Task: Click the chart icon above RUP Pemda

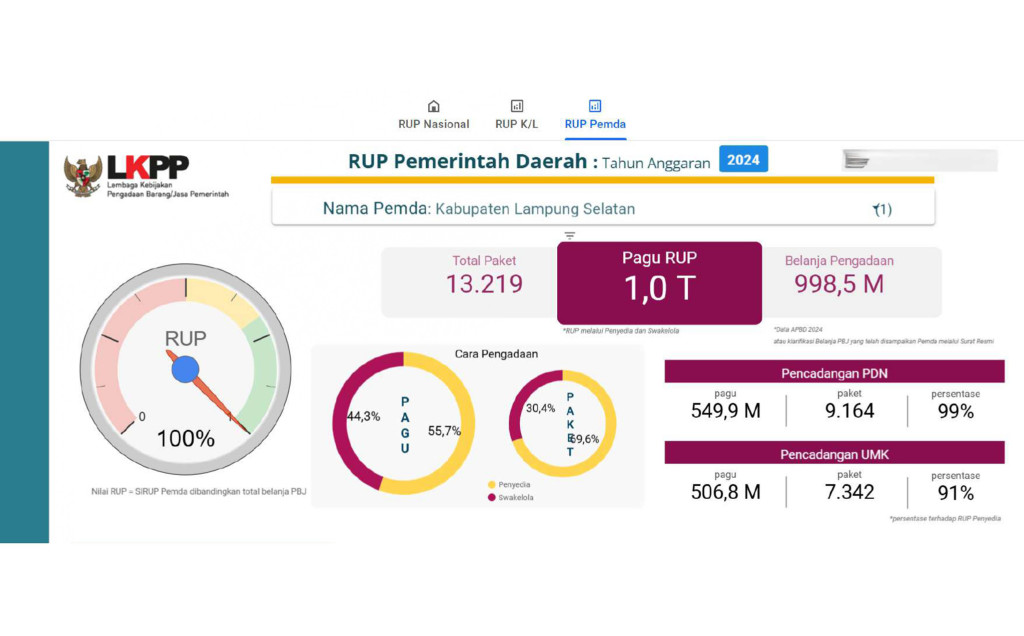Action: (595, 106)
